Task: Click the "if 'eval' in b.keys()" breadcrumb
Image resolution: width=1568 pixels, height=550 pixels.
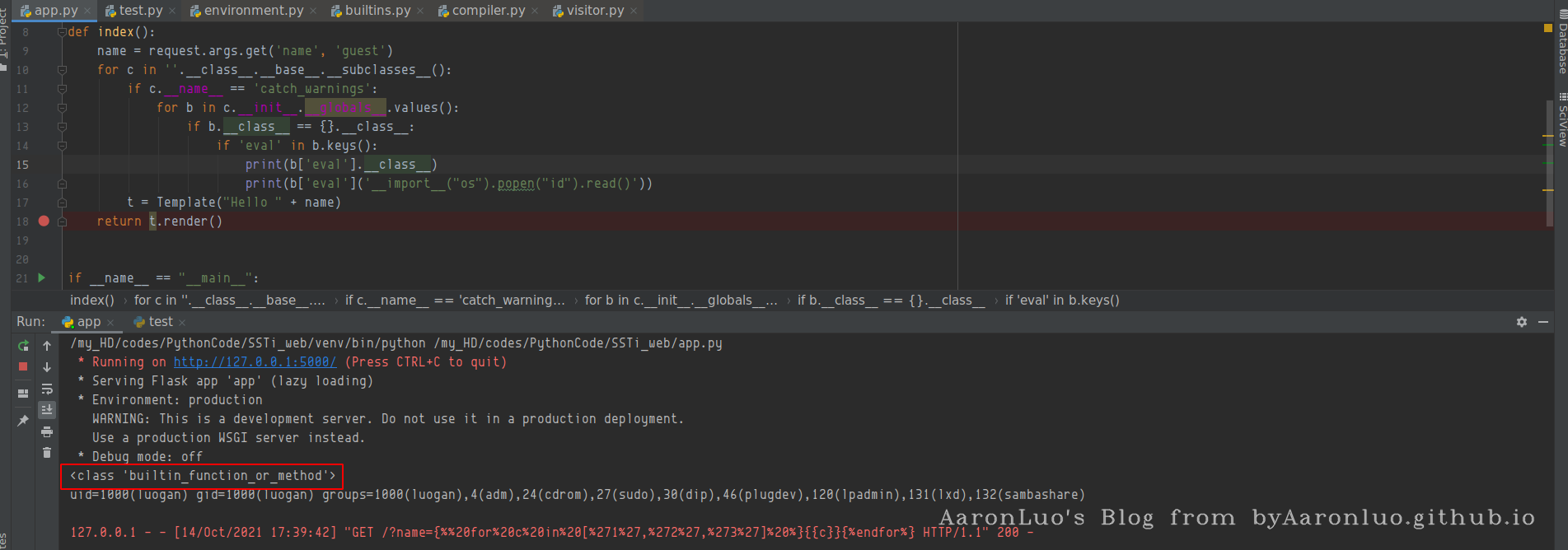Action: tap(1062, 301)
